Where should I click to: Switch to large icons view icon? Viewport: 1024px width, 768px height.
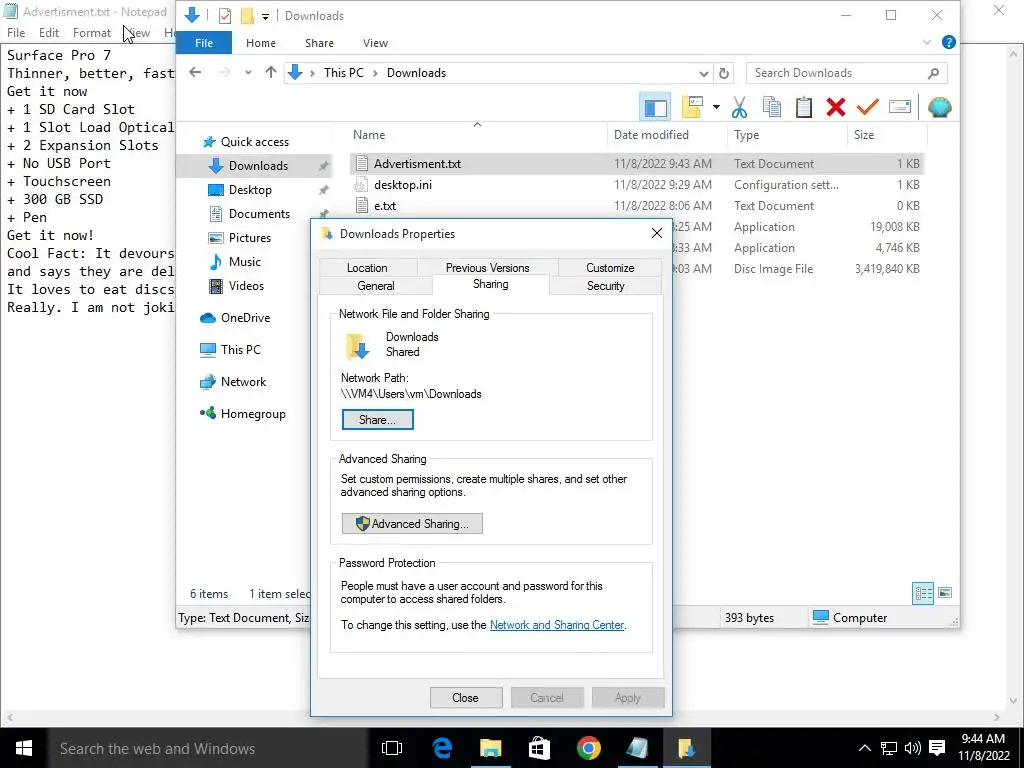point(944,593)
